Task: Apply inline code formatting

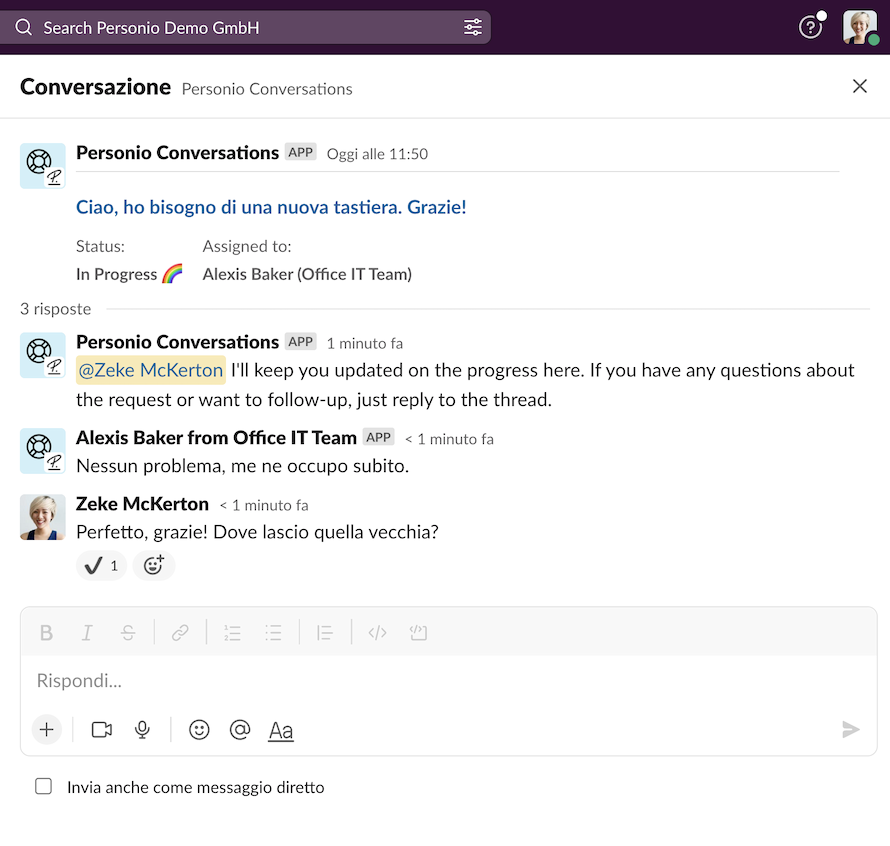Action: [x=377, y=633]
